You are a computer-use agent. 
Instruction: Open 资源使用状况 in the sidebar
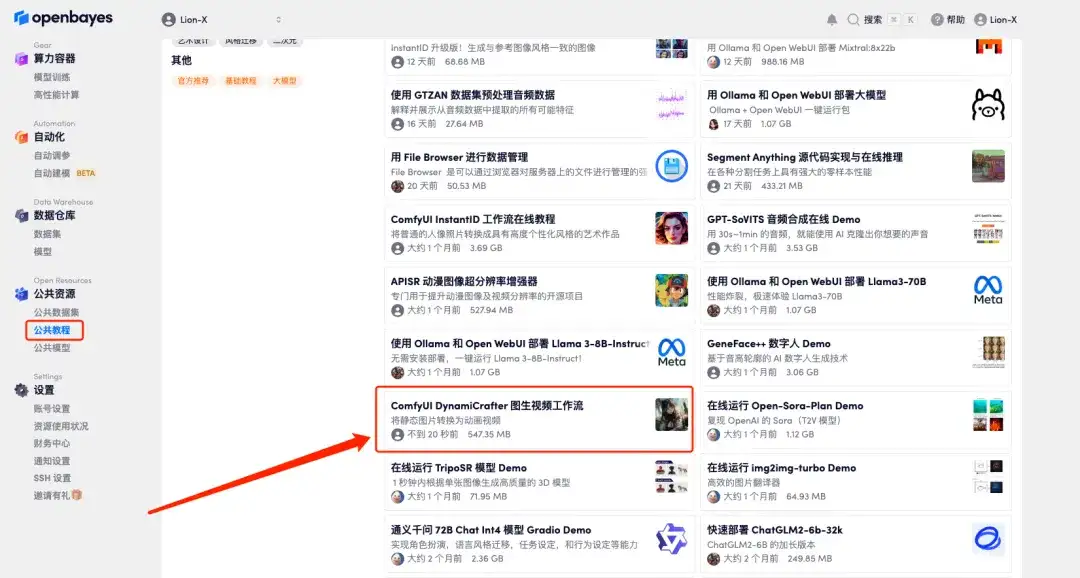coord(61,426)
